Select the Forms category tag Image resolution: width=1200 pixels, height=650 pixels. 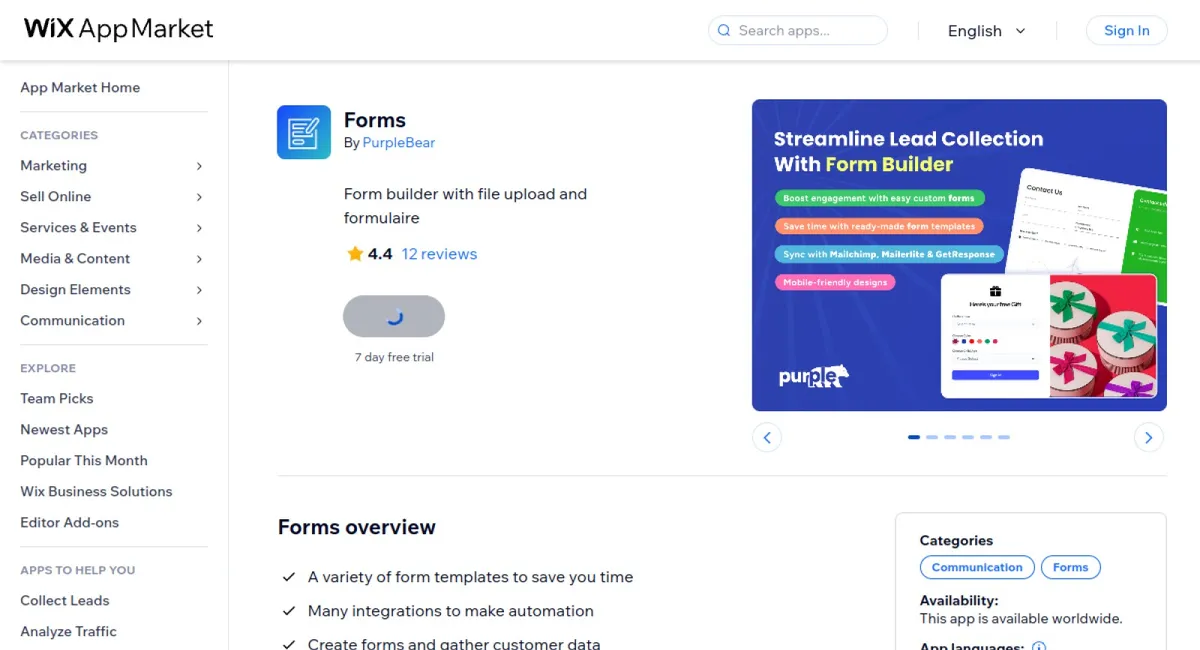[1070, 568]
